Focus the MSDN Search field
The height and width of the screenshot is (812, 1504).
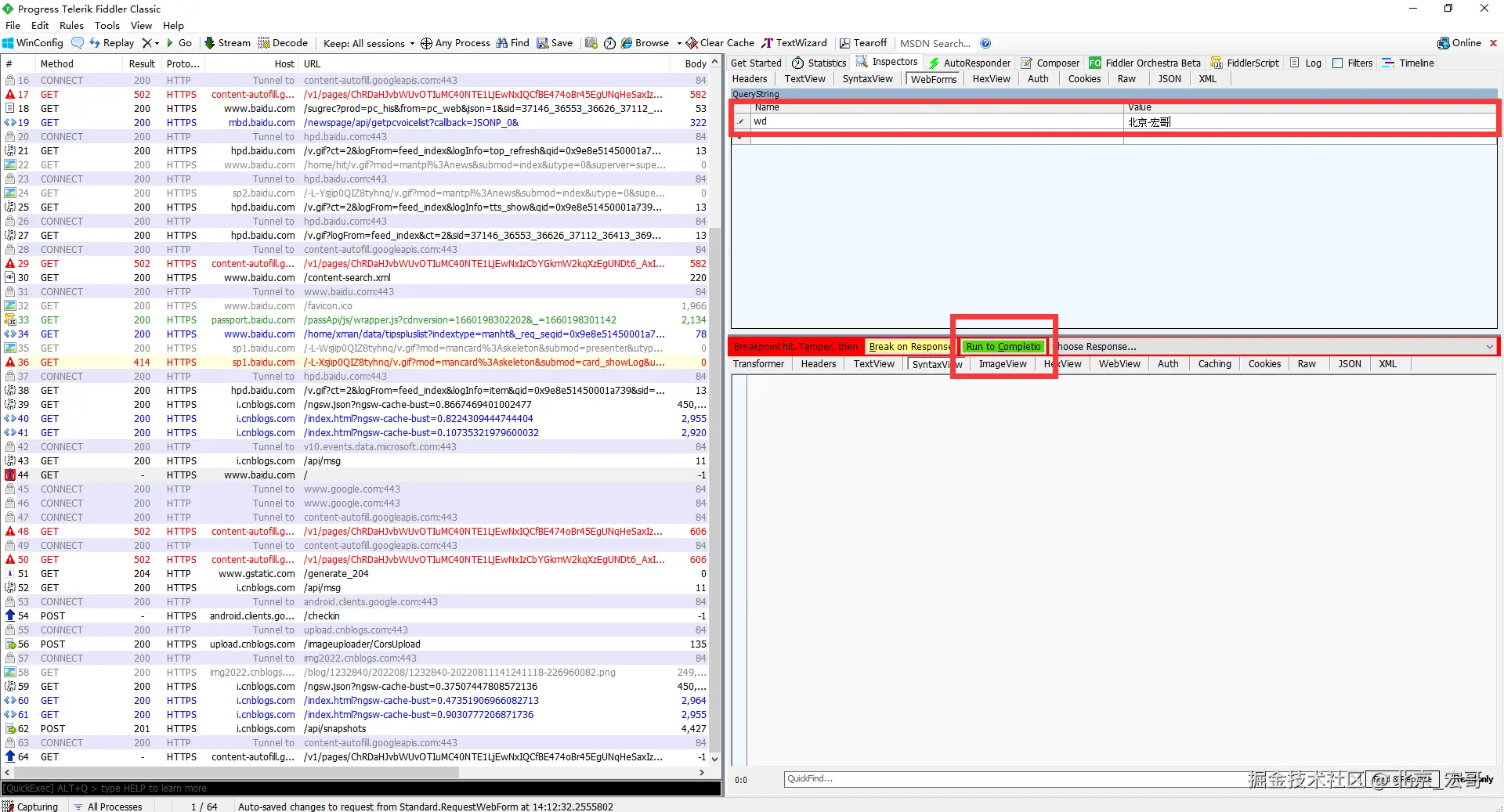[x=935, y=43]
